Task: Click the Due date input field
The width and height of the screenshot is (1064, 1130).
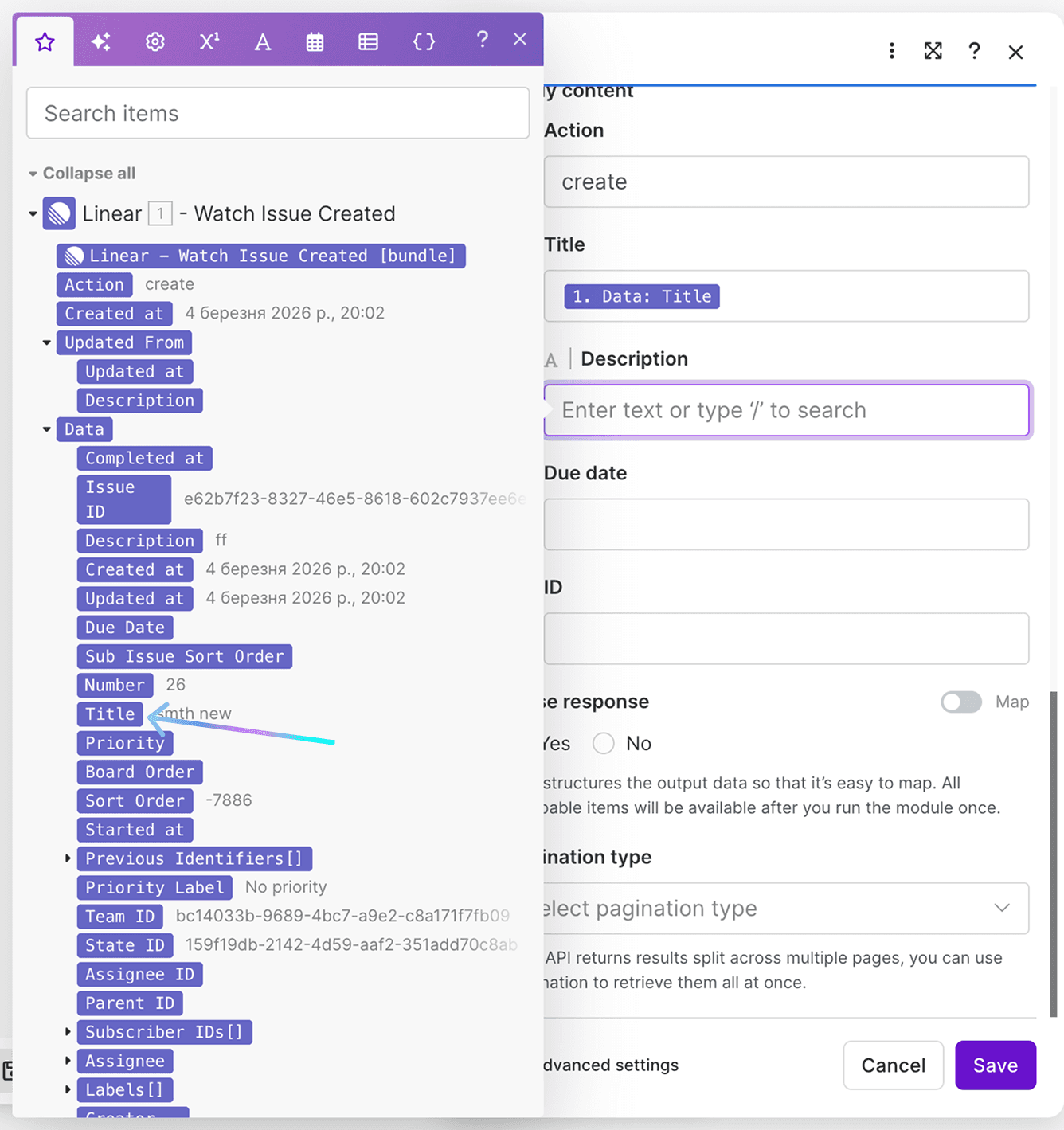Action: click(786, 524)
